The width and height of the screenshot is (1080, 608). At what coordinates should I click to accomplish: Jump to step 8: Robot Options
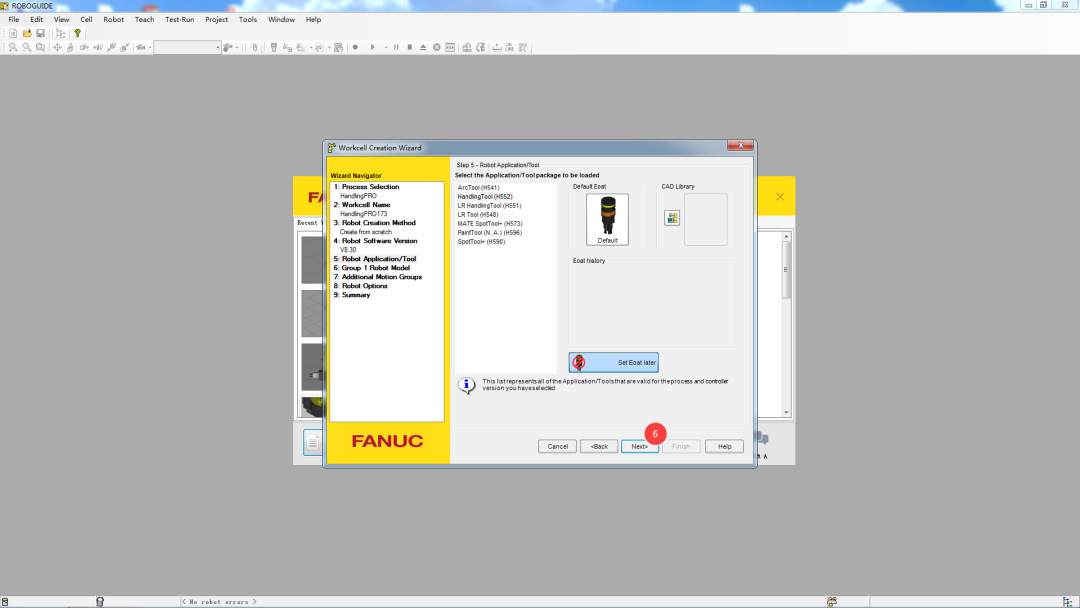pos(360,286)
